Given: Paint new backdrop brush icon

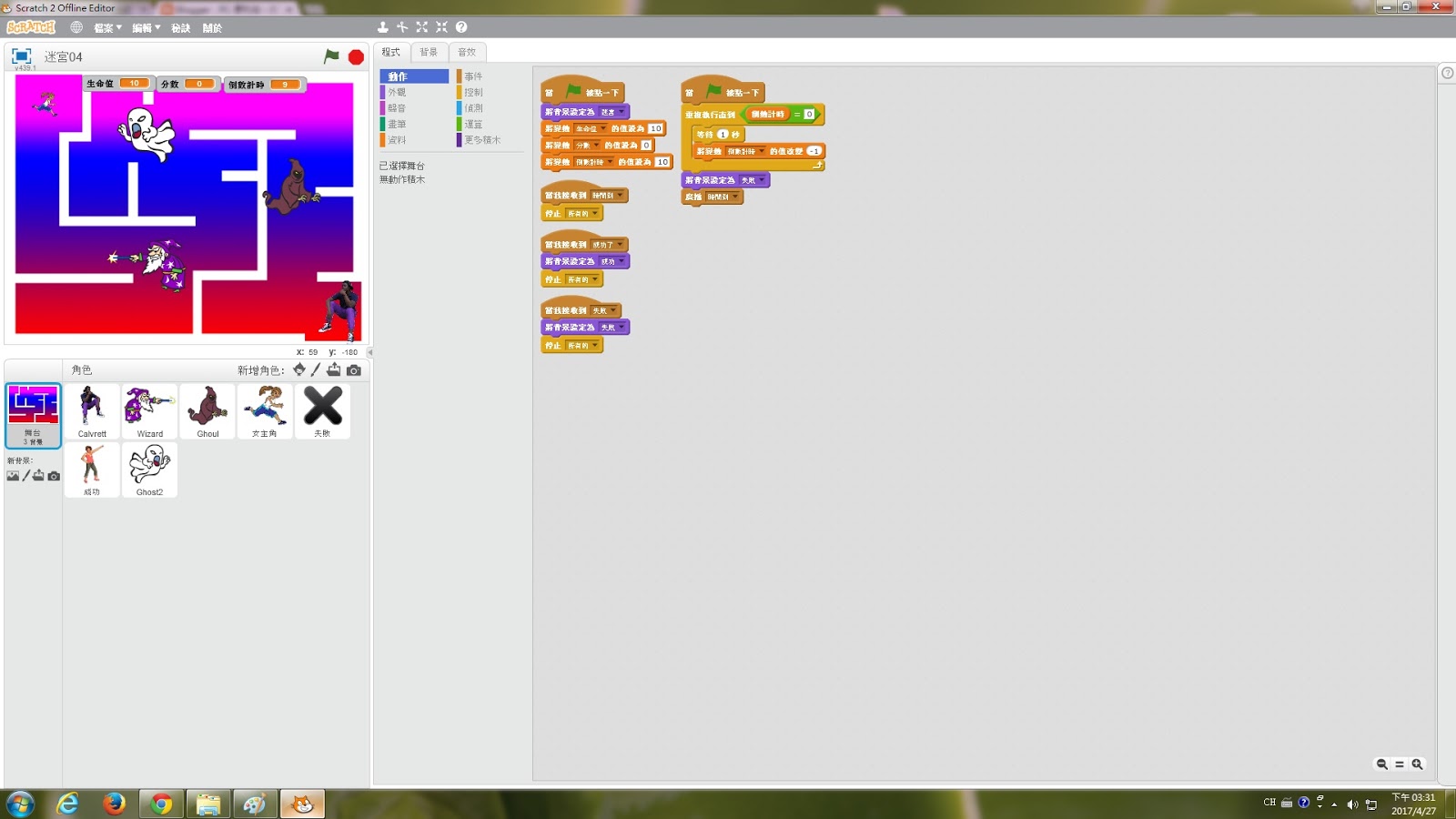Looking at the screenshot, I should (25, 476).
